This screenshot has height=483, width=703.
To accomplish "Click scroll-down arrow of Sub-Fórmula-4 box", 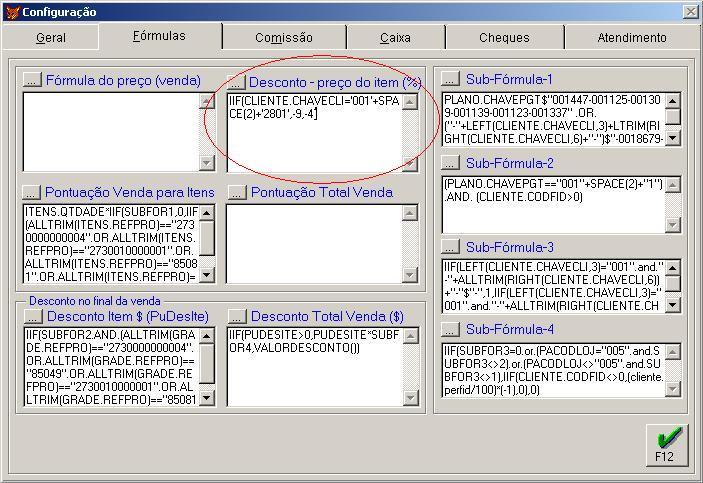I will [x=673, y=389].
